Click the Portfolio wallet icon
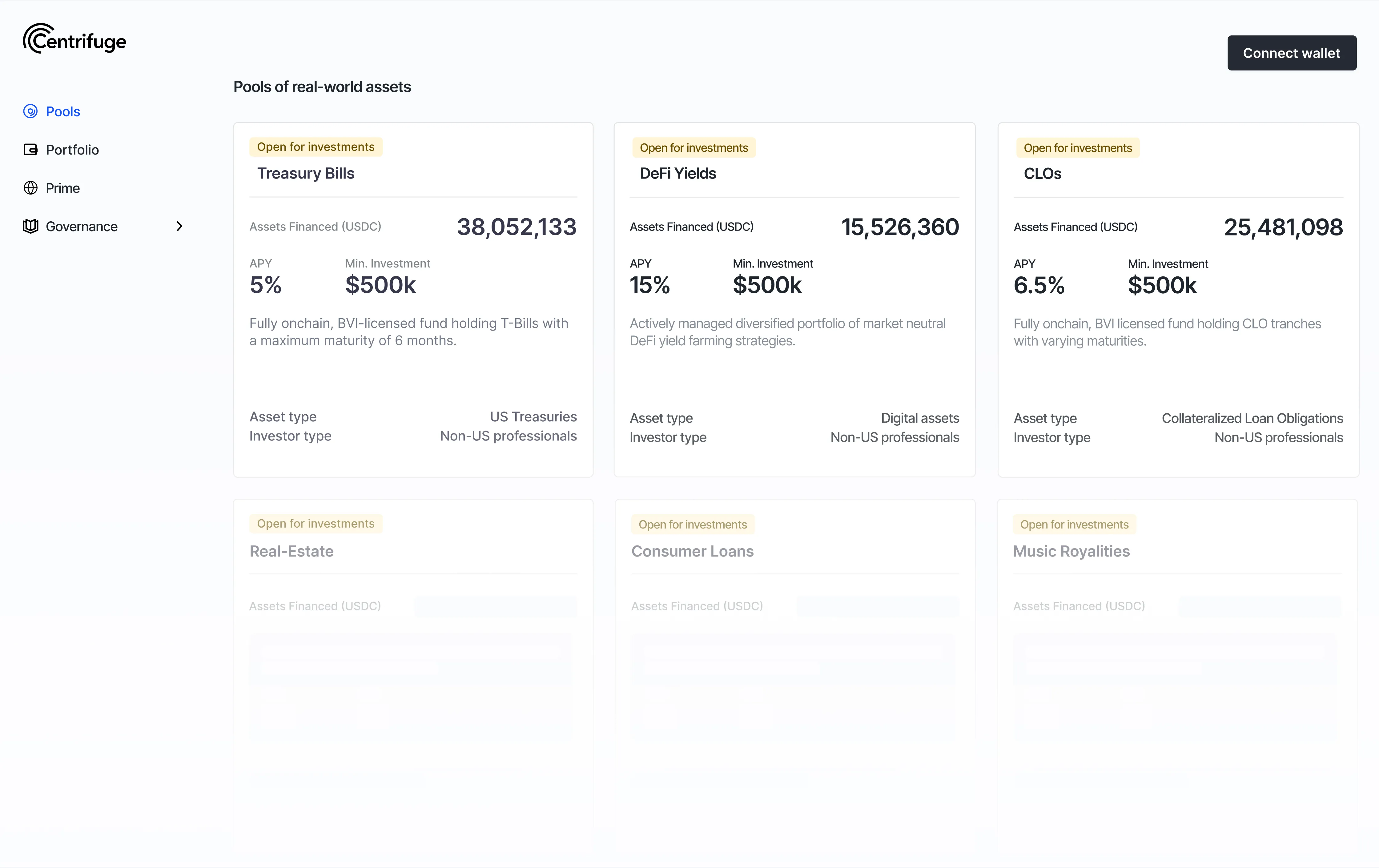 pos(30,150)
